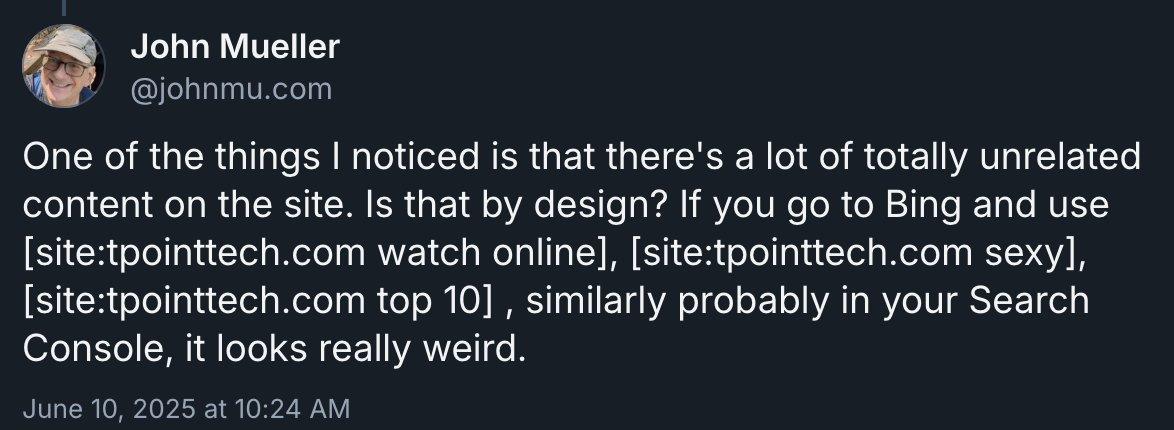This screenshot has width=1174, height=430.
Task: Click the word "Bing" in the post
Action: [923, 206]
